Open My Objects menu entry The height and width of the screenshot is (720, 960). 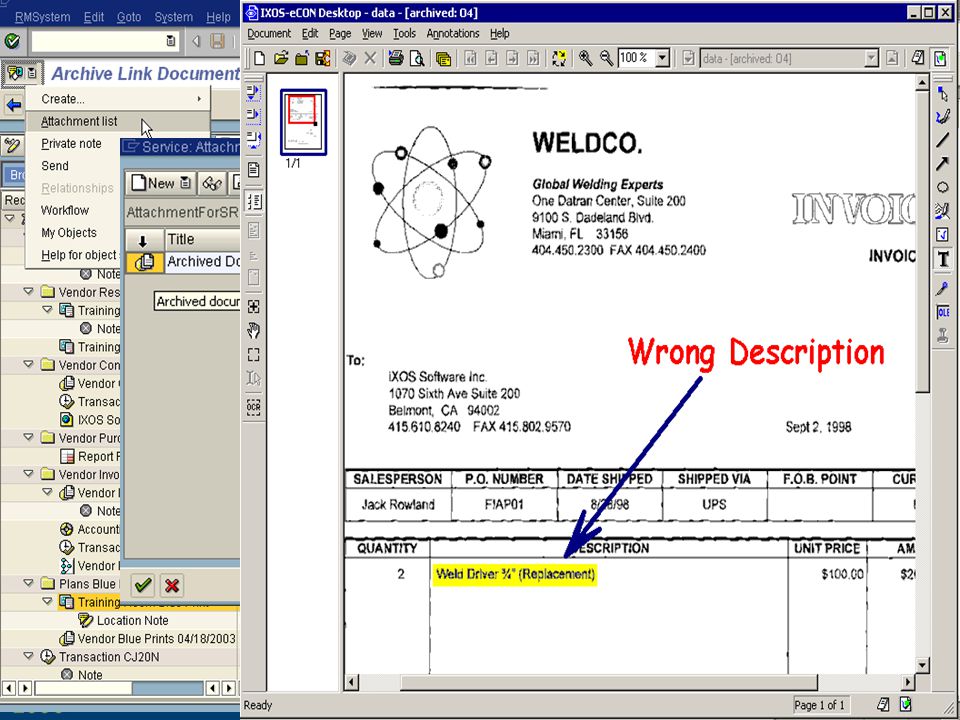coord(69,233)
